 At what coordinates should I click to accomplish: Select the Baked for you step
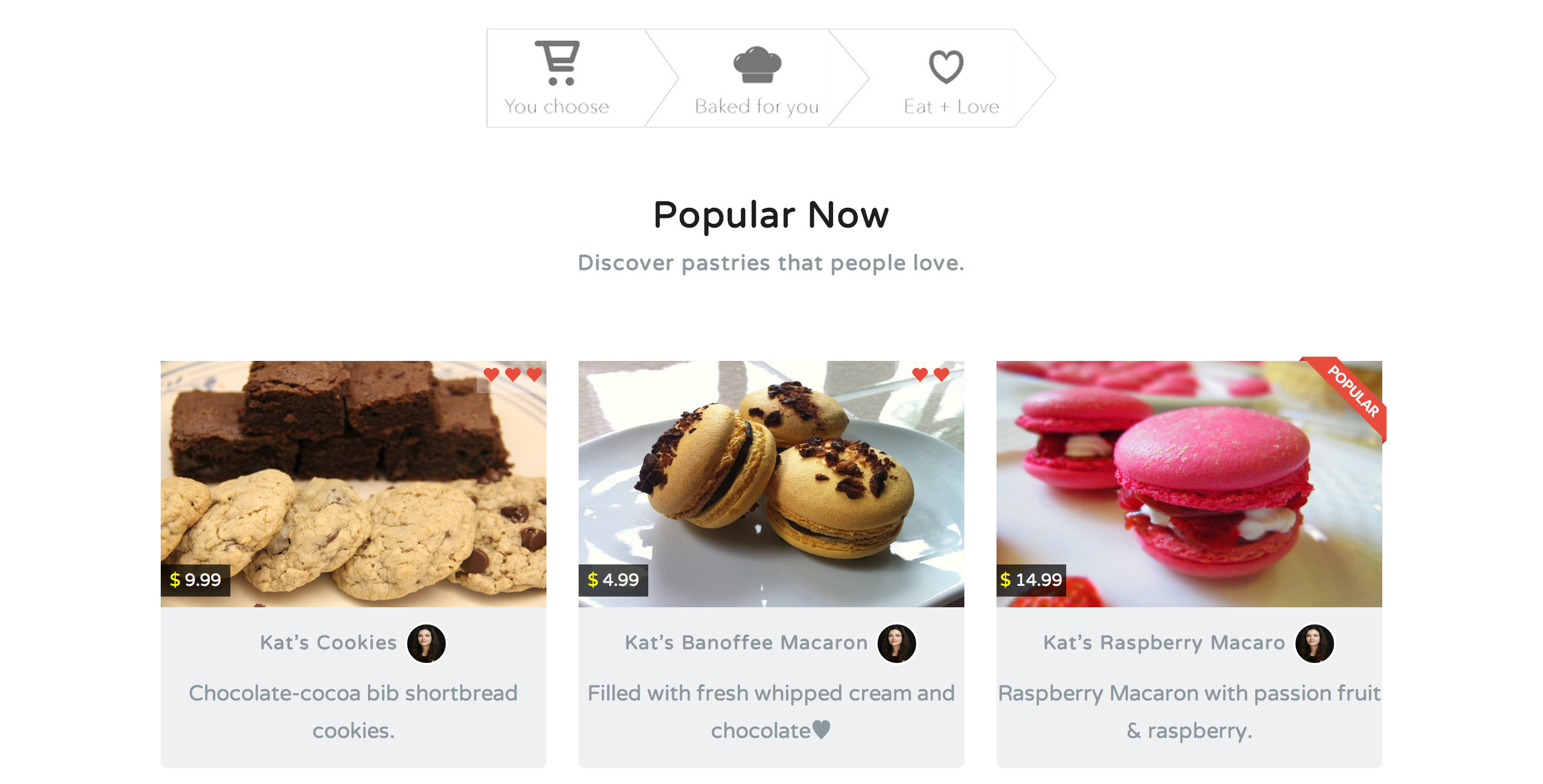(756, 78)
